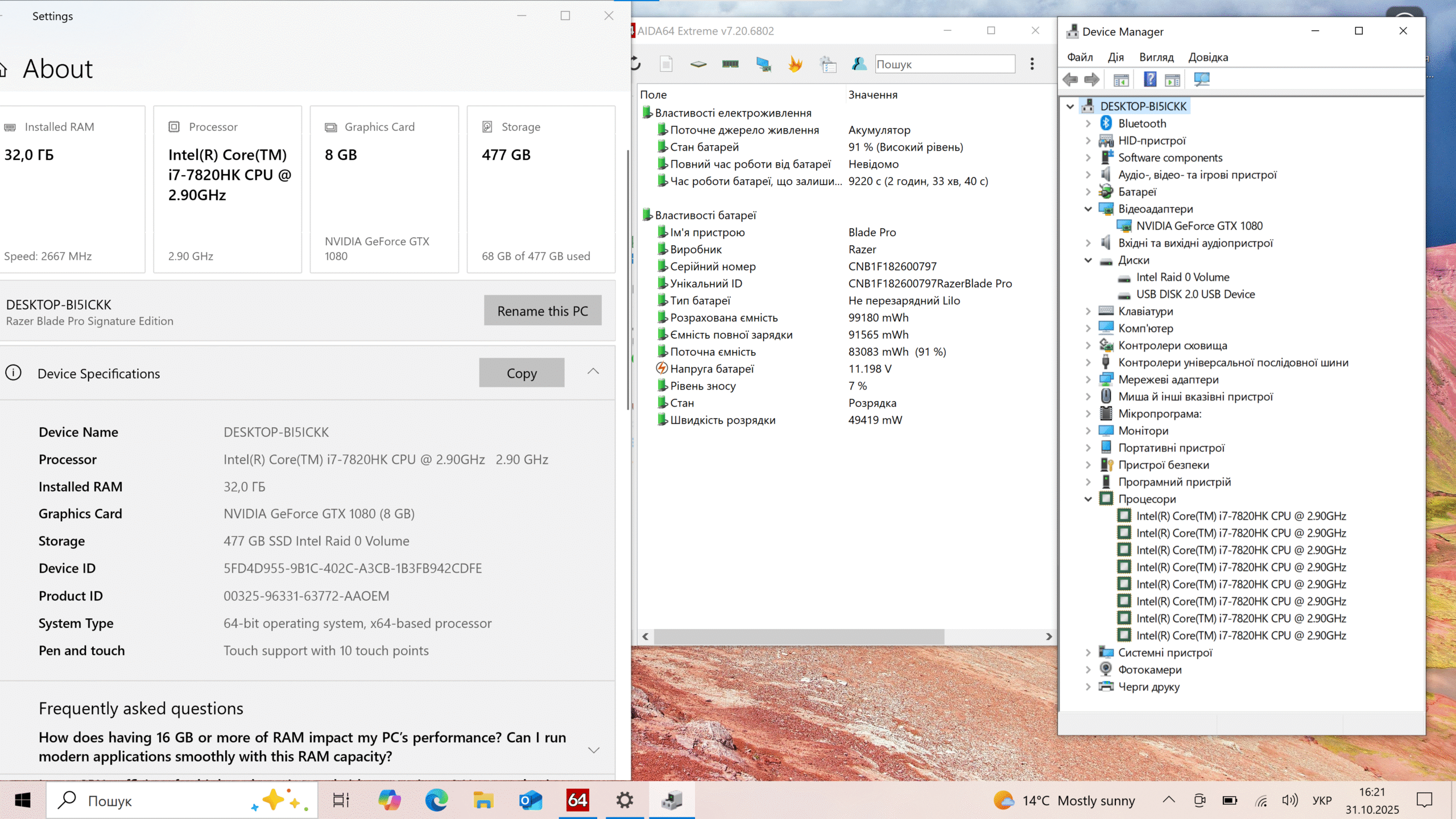1456x819 pixels.
Task: Open the Вигляд menu in Device Manager
Action: (x=1156, y=57)
